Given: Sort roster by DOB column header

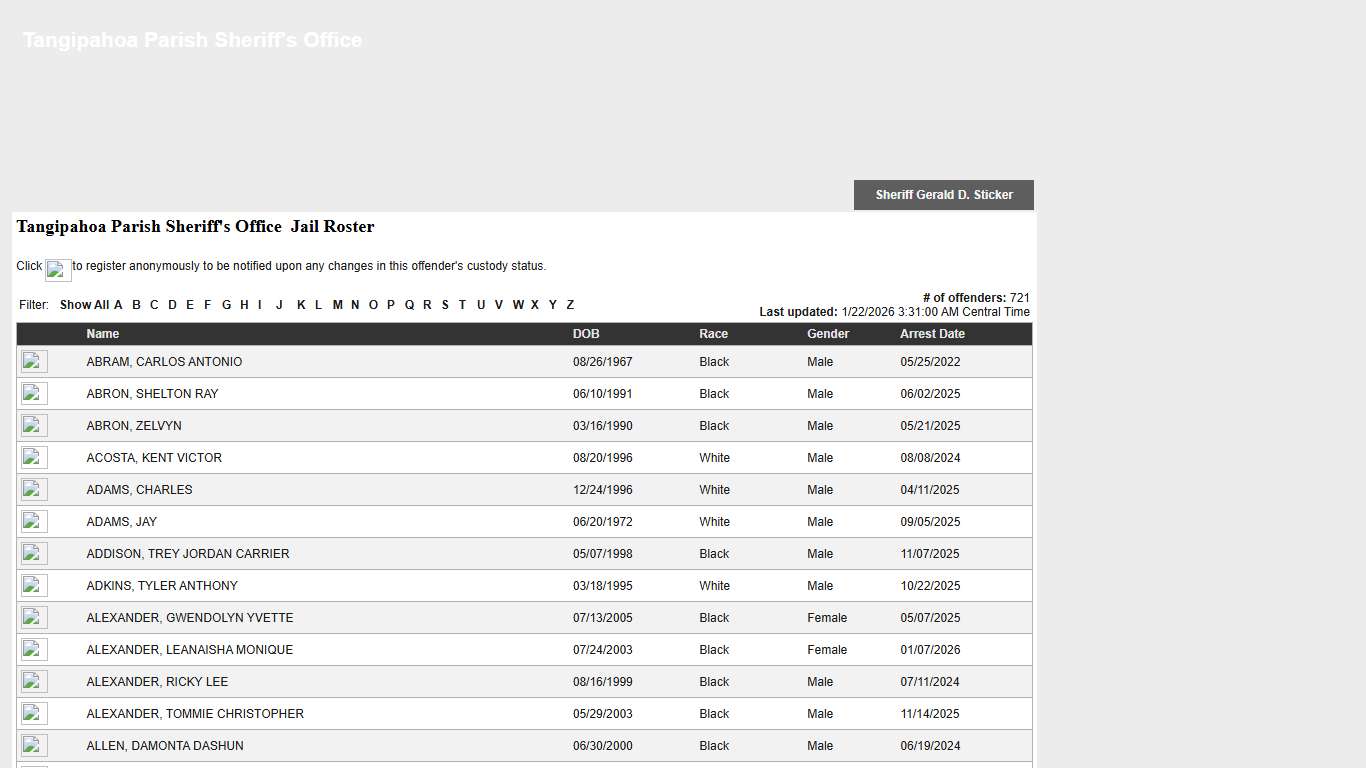Looking at the screenshot, I should [x=586, y=334].
